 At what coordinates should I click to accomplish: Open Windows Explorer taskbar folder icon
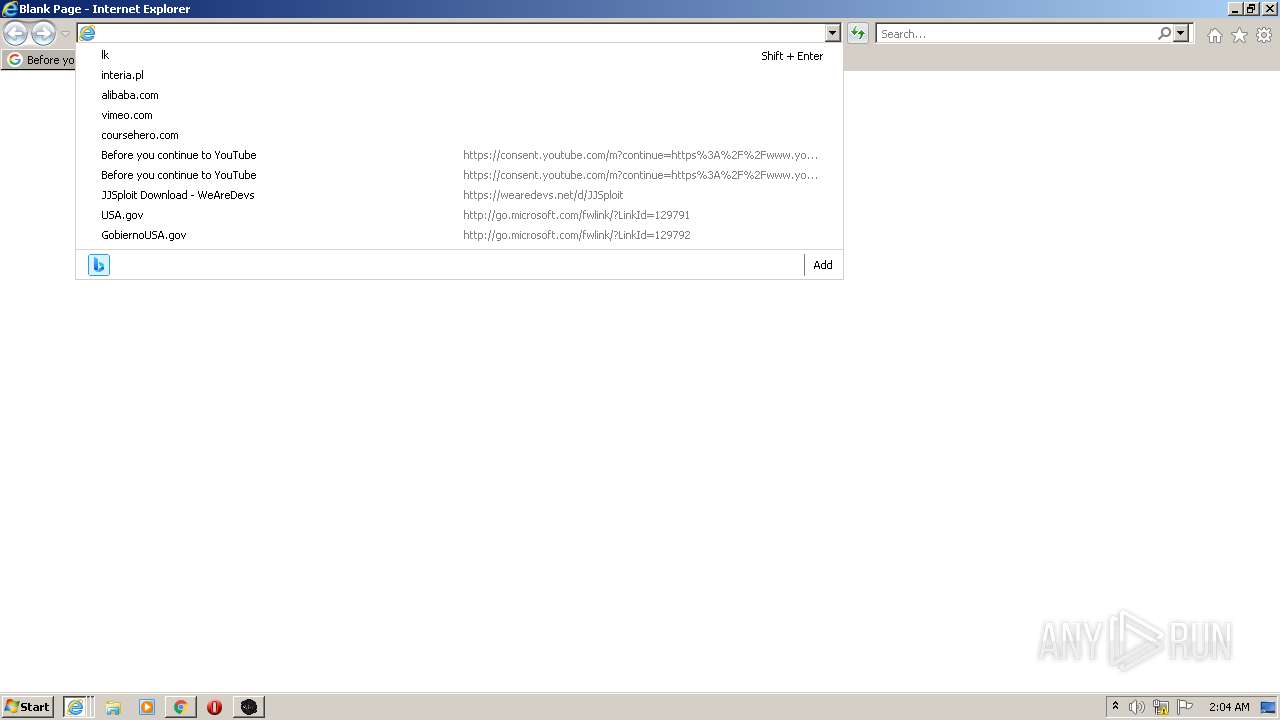pyautogui.click(x=113, y=707)
